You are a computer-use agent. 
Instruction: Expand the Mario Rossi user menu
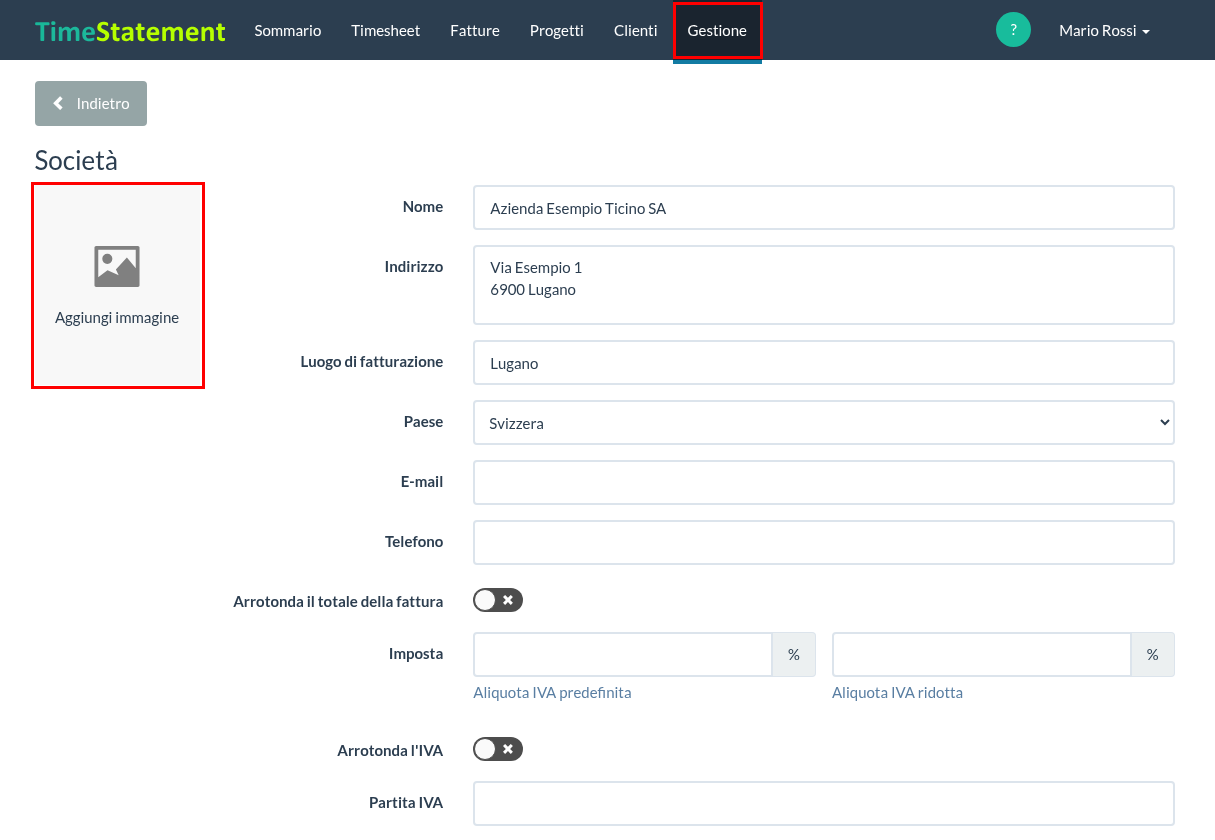click(1104, 31)
